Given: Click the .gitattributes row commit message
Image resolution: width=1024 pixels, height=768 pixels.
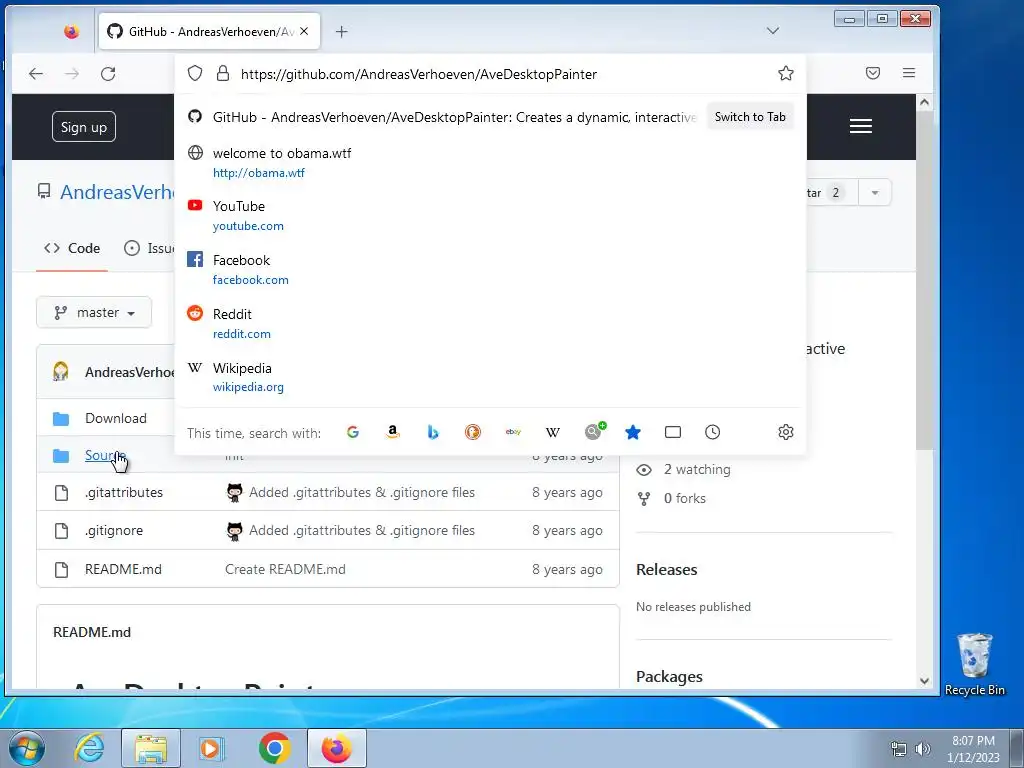Looking at the screenshot, I should [x=362, y=492].
